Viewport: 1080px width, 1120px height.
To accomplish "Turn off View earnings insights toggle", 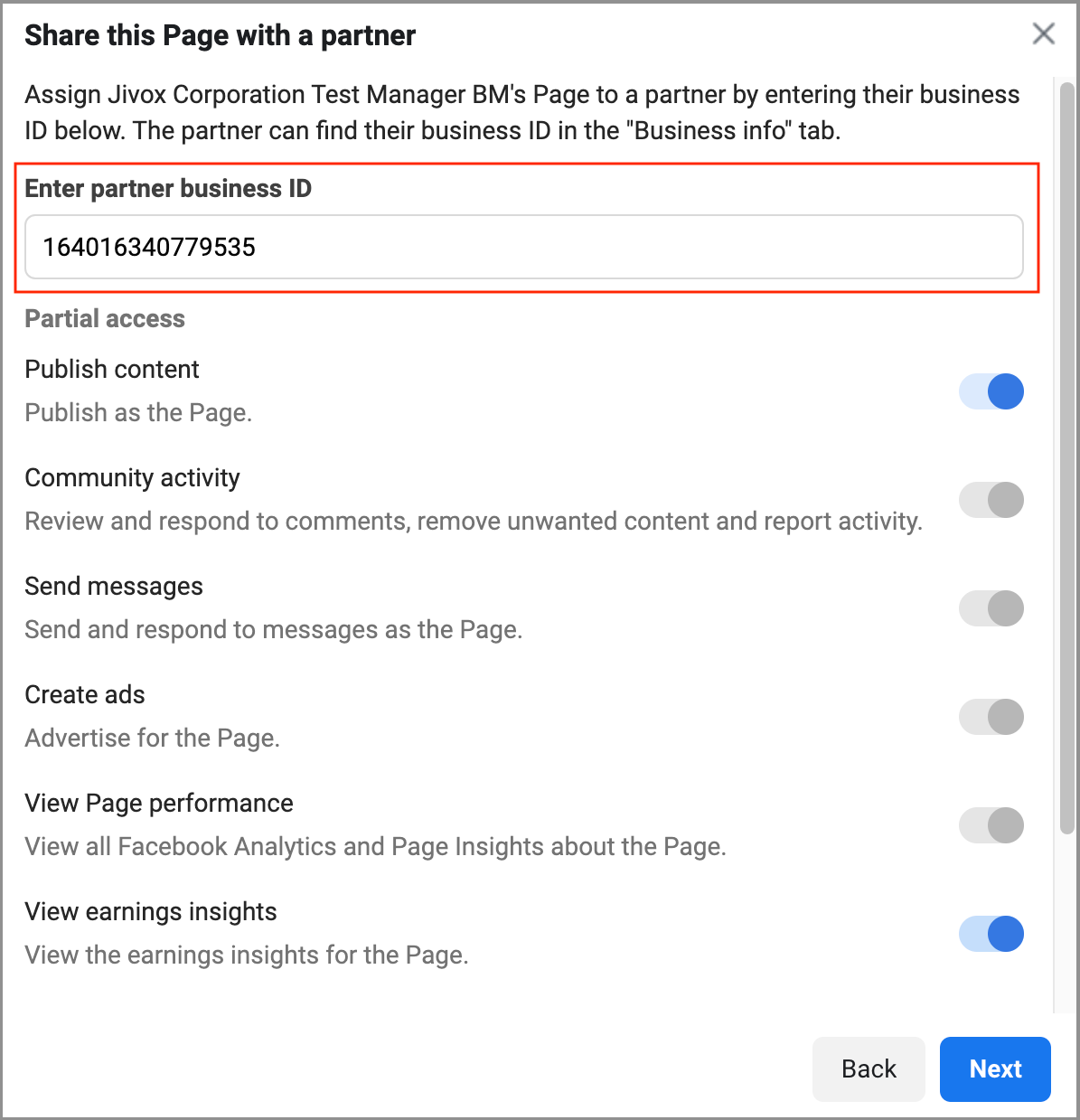I will [x=991, y=934].
